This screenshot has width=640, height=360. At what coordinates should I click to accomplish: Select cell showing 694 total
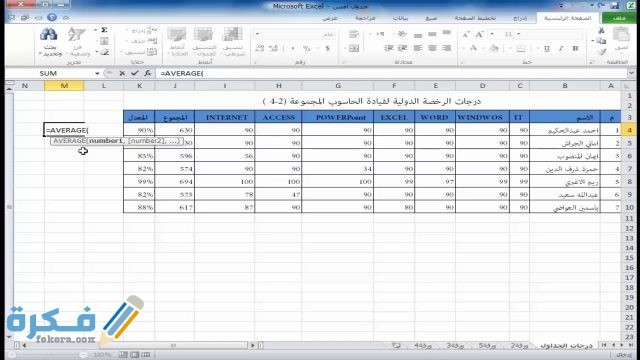[x=175, y=182]
